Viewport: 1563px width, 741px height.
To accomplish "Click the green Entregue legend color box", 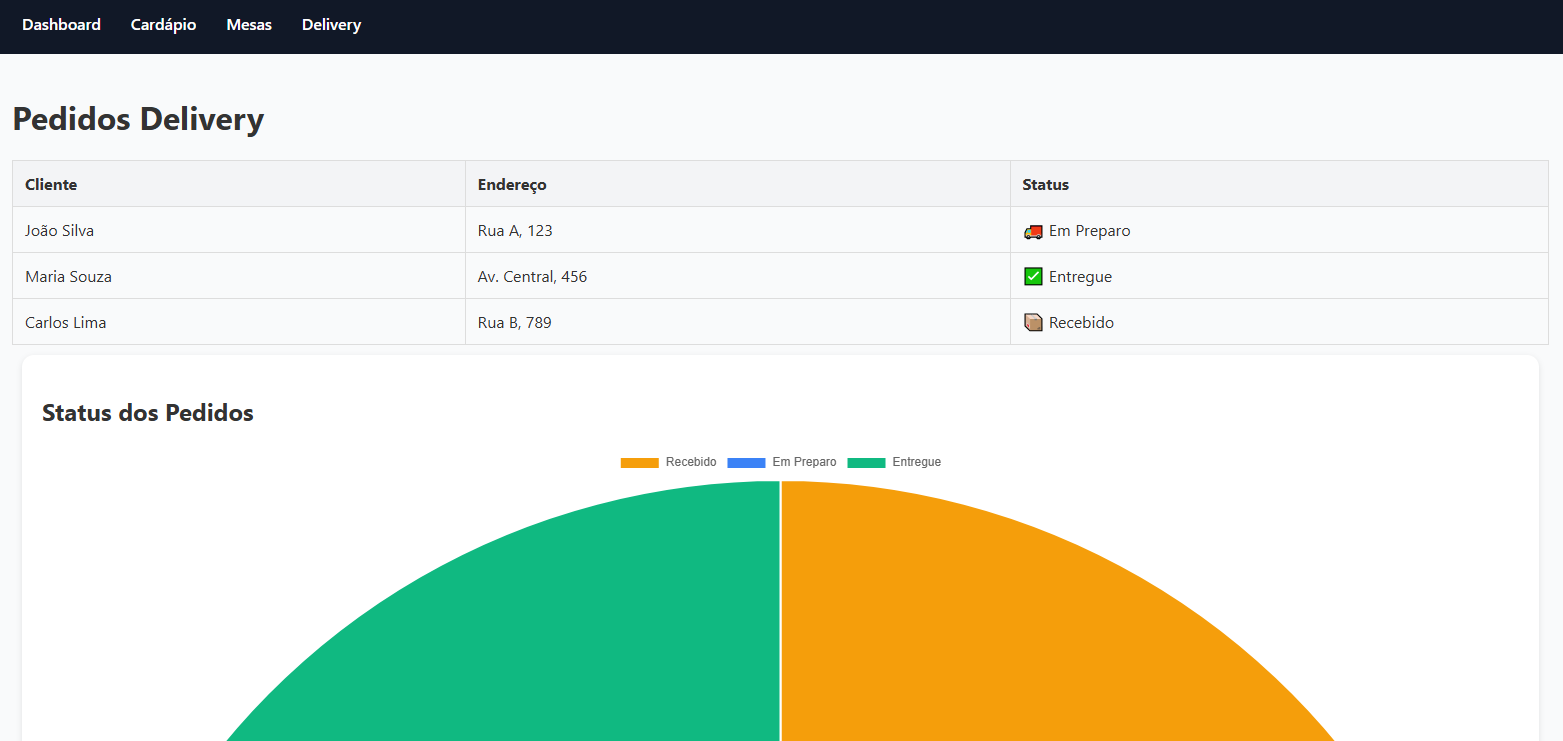I will click(866, 463).
